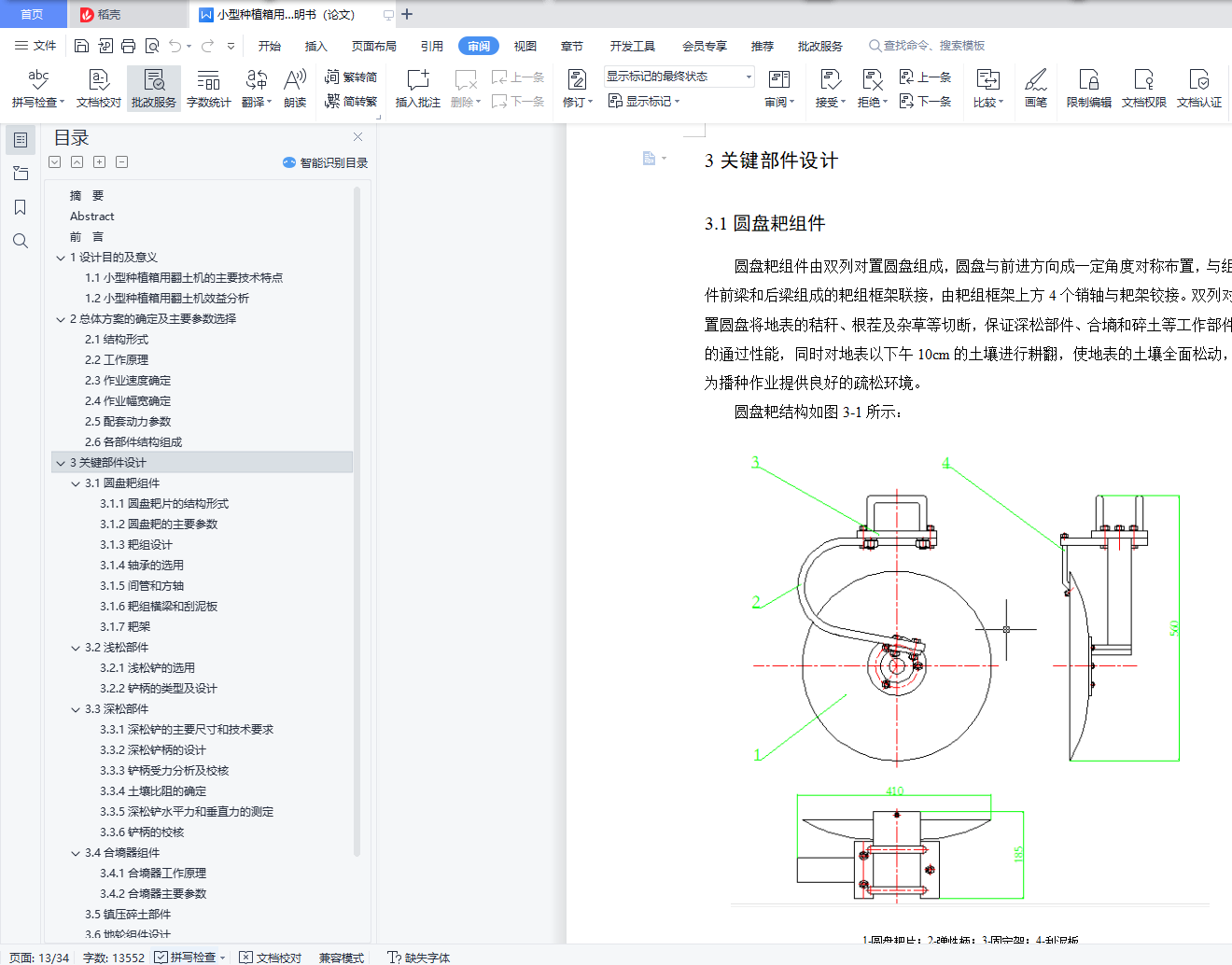Convert text with 繁转简
This screenshot has width=1232, height=965.
[351, 77]
